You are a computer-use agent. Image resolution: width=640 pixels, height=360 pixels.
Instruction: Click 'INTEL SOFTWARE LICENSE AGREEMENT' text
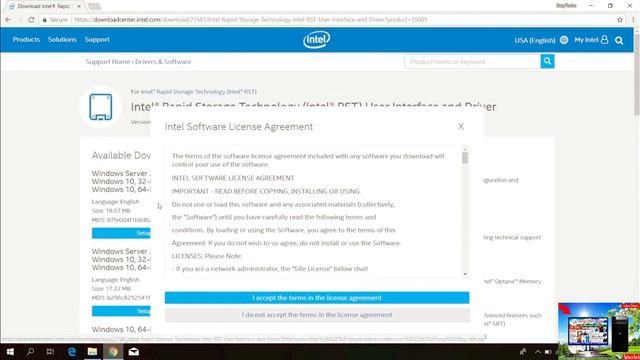[x=233, y=178]
